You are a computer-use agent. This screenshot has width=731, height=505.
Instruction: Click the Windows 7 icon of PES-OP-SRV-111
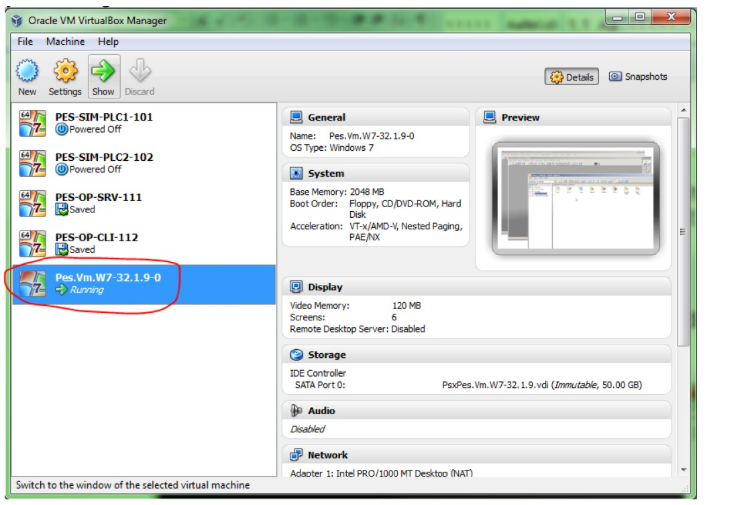[x=32, y=203]
